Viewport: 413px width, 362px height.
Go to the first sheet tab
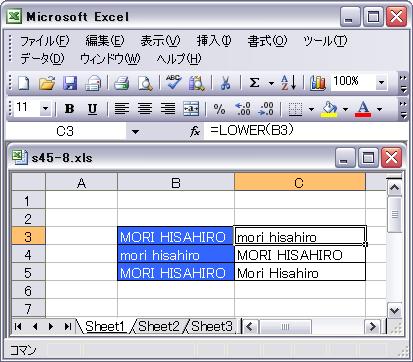(18, 326)
